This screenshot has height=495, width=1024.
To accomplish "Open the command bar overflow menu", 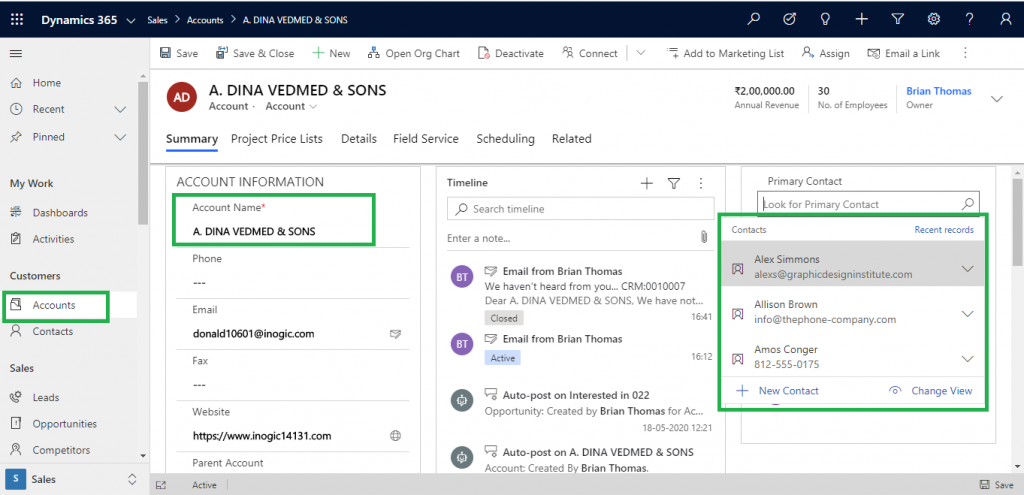I will [x=965, y=54].
